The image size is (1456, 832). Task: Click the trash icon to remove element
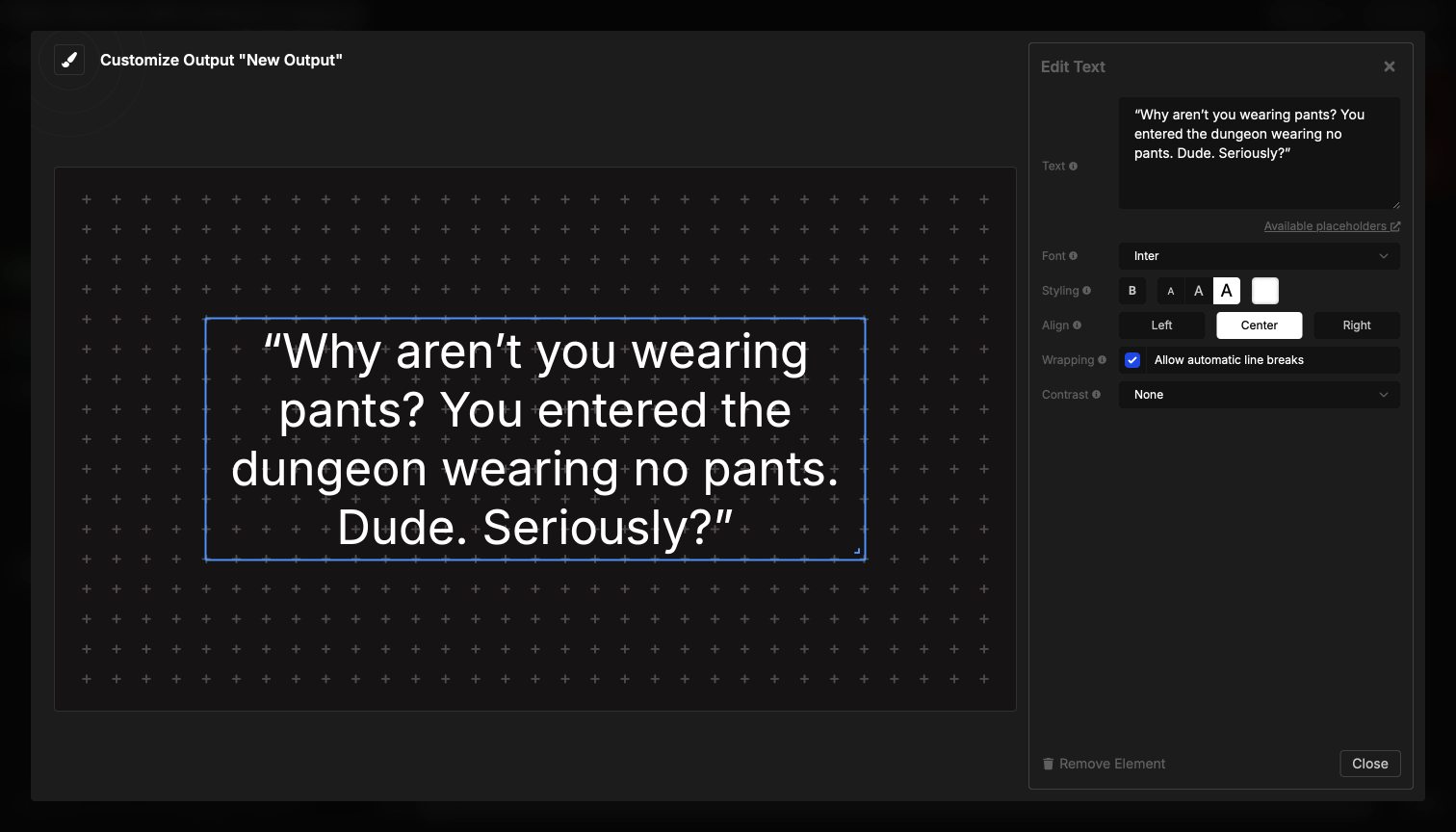[x=1048, y=763]
